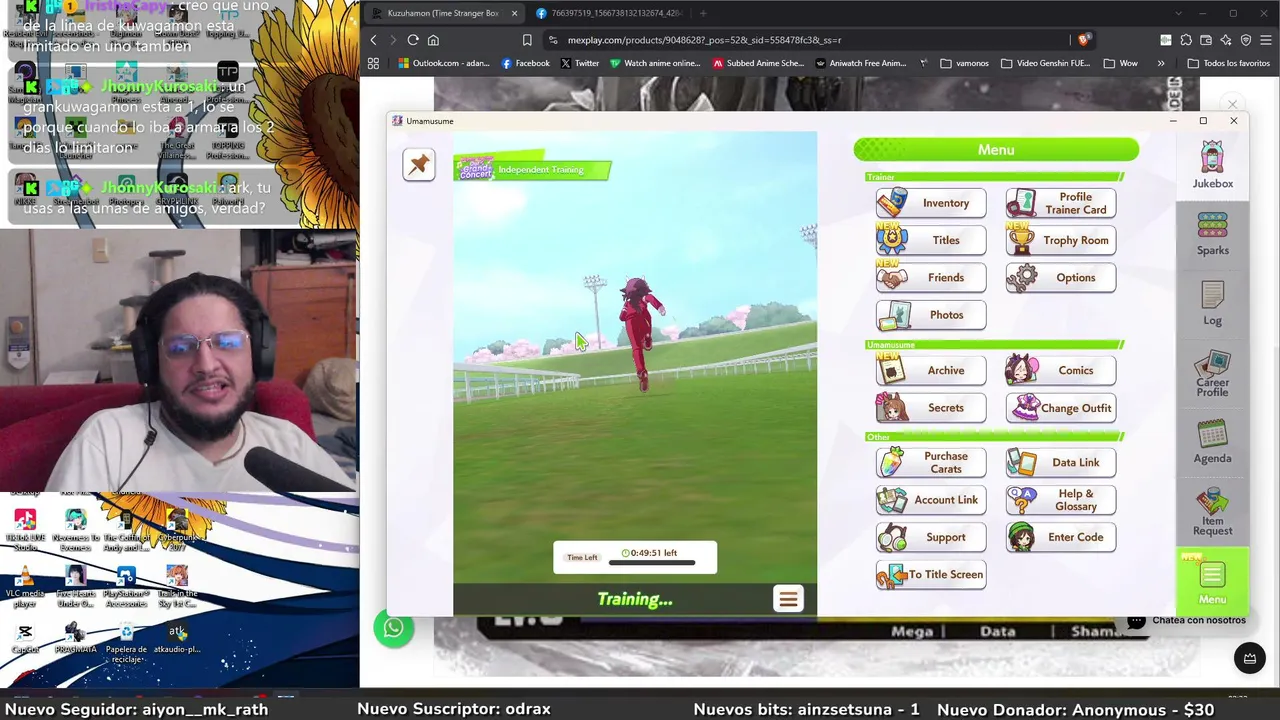Open the Inventory menu button
The width and height of the screenshot is (1280, 720).
click(931, 203)
